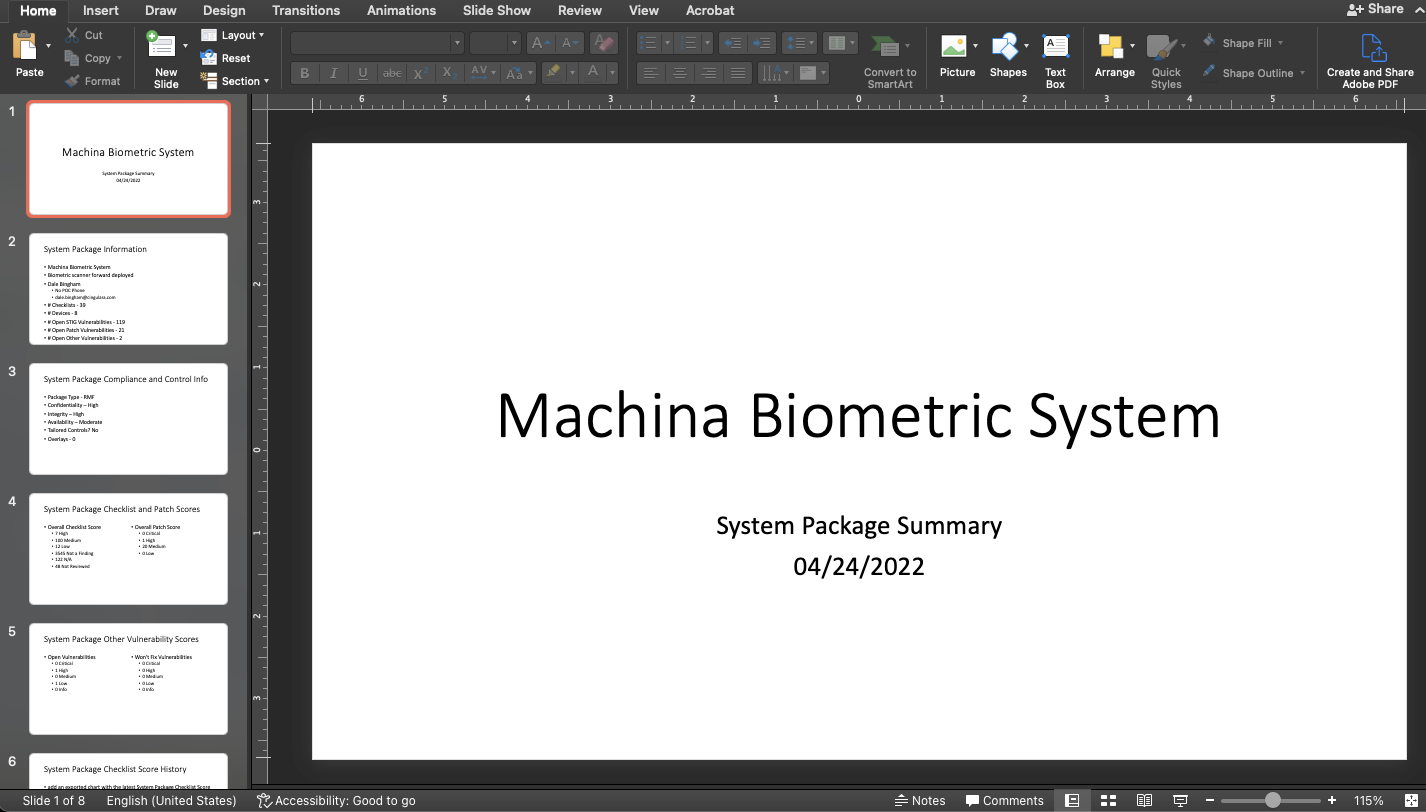1426x812 pixels.
Task: Click the zoom out minus button
Action: (x=1210, y=801)
